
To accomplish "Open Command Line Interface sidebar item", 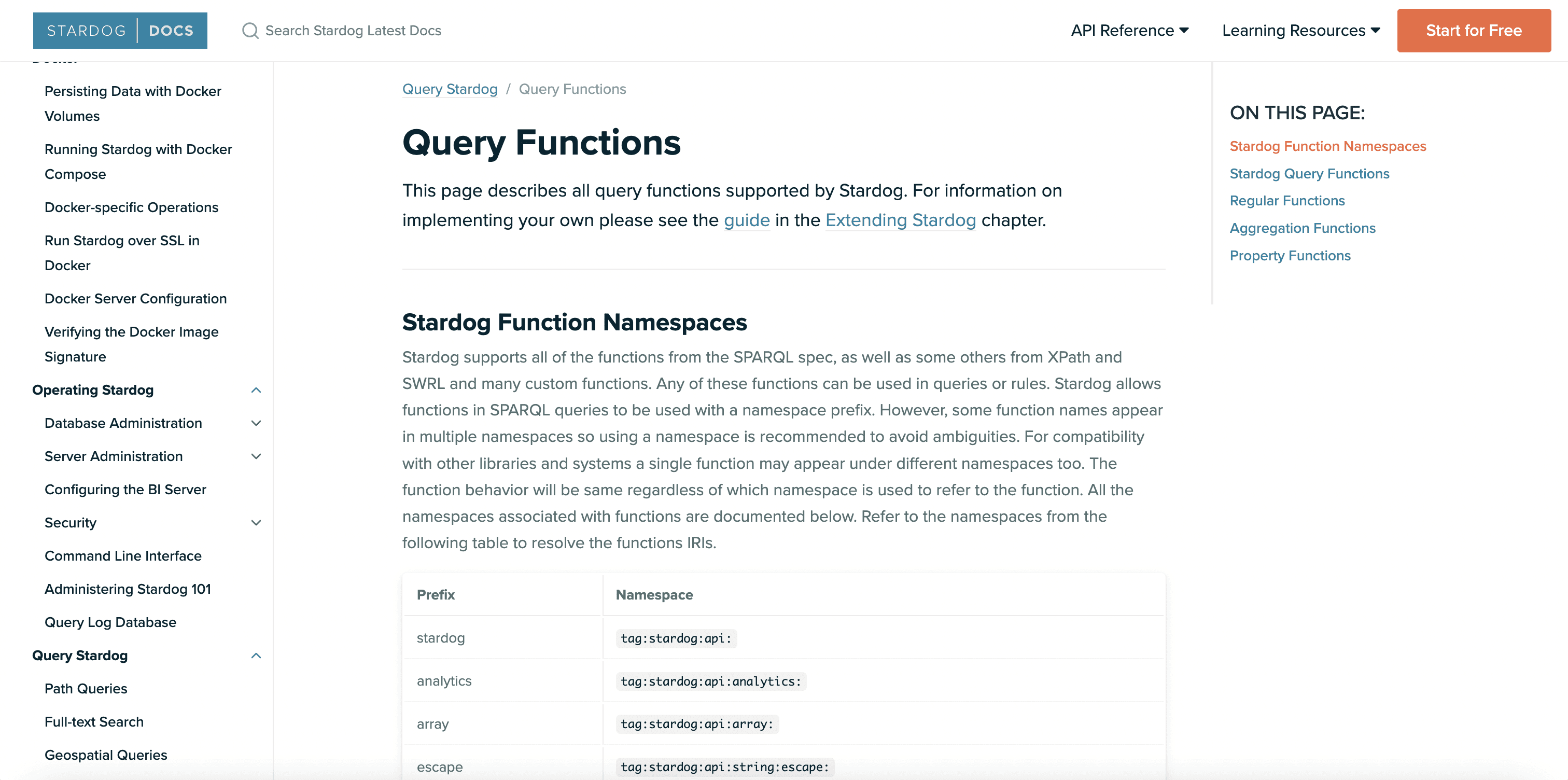I will (123, 556).
